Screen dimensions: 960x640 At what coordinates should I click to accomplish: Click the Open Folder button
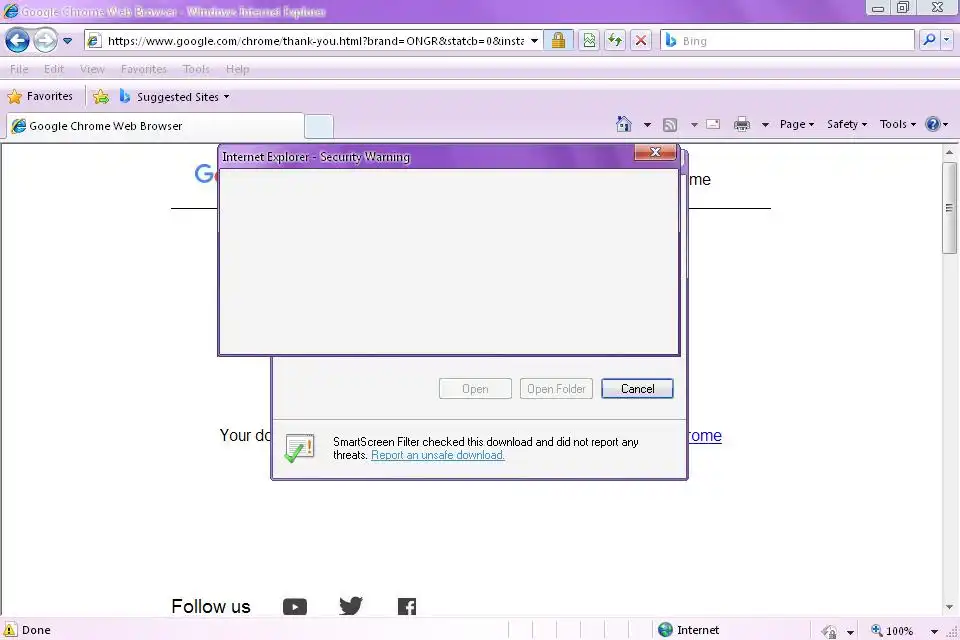click(x=557, y=389)
